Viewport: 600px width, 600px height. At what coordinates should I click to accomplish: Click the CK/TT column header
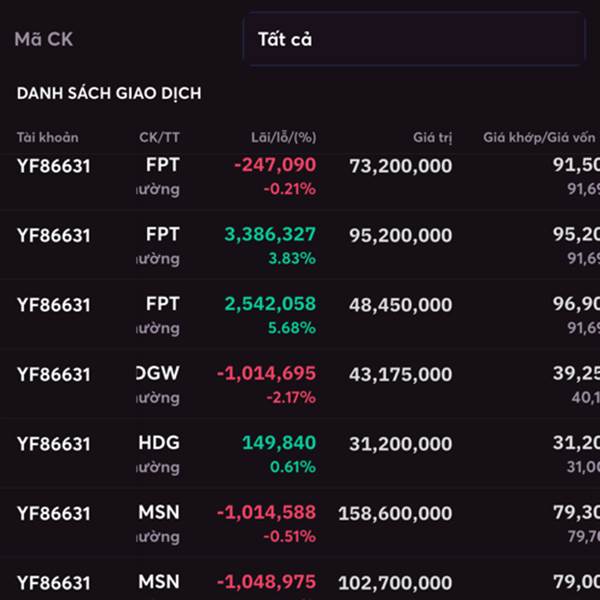pos(160,137)
